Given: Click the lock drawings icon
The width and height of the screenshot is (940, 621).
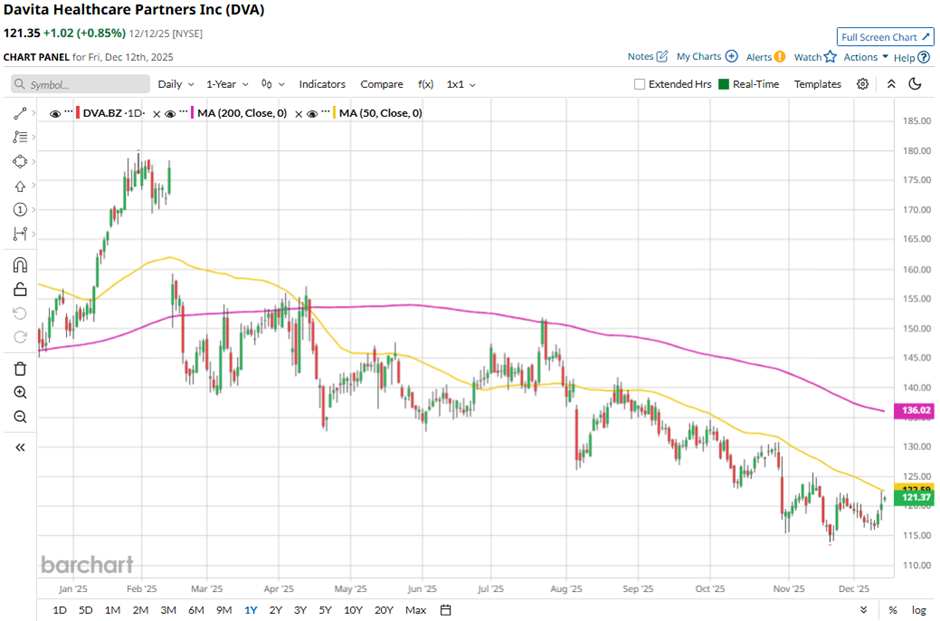Looking at the screenshot, I should click(19, 290).
